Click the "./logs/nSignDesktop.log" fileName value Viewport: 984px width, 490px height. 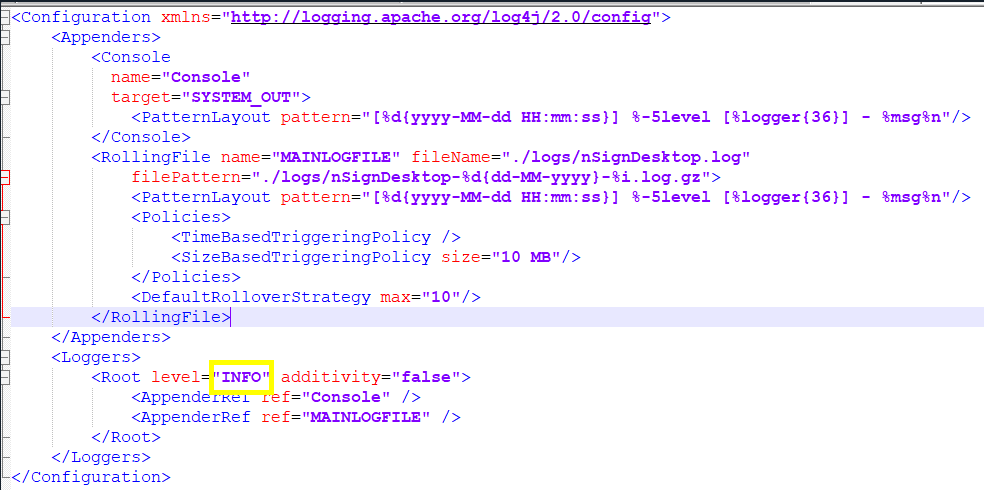626,157
